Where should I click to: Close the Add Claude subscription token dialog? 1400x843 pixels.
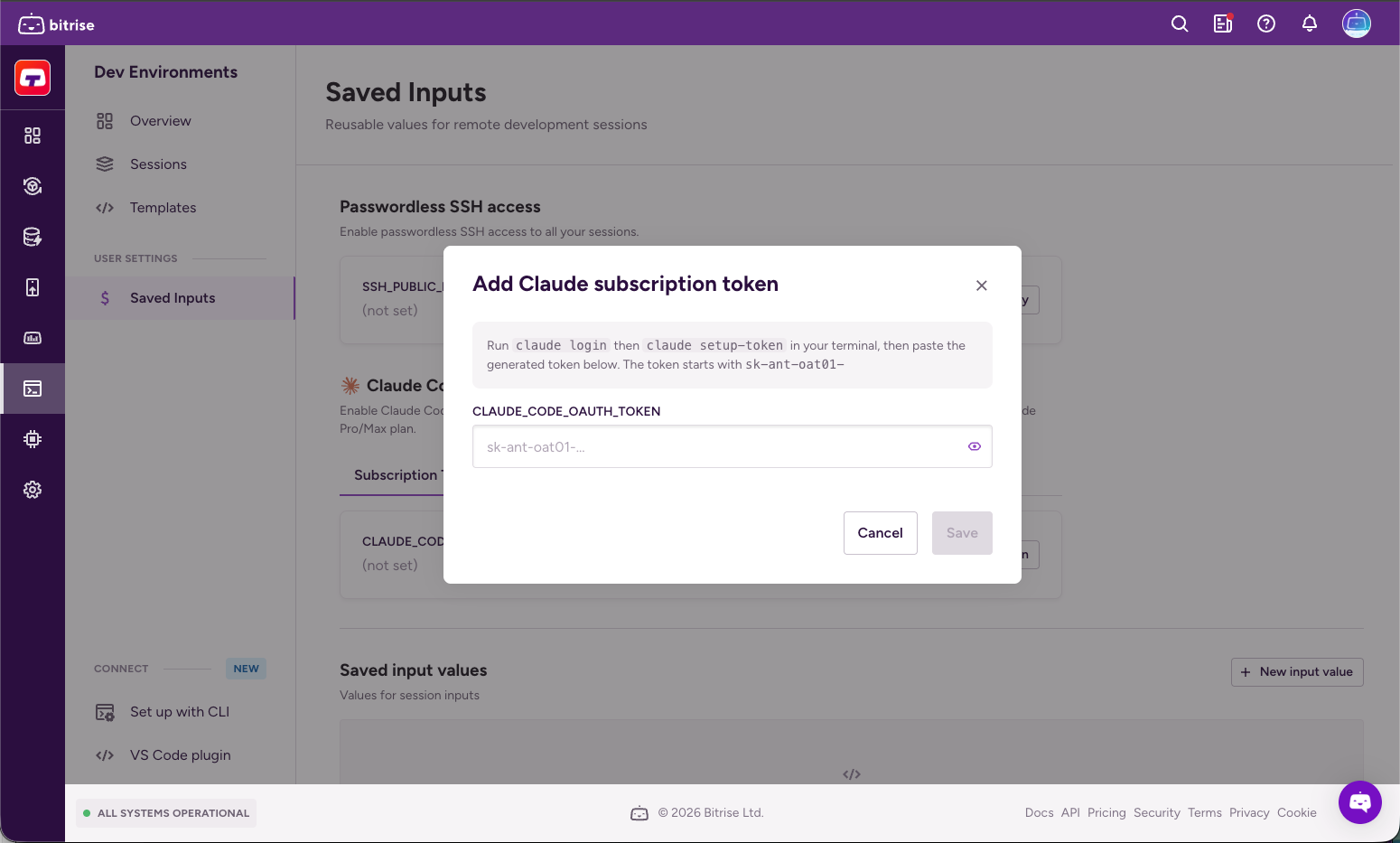[982, 286]
